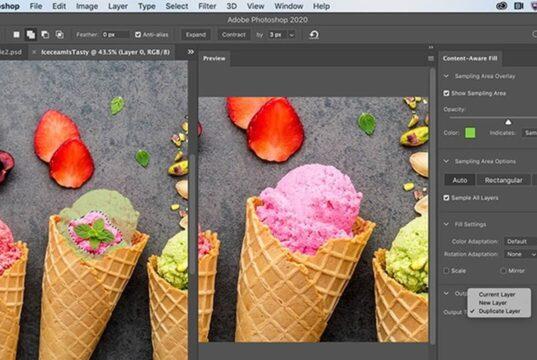Click the Color Adaptation label
The height and width of the screenshot is (360, 537).
click(x=475, y=241)
